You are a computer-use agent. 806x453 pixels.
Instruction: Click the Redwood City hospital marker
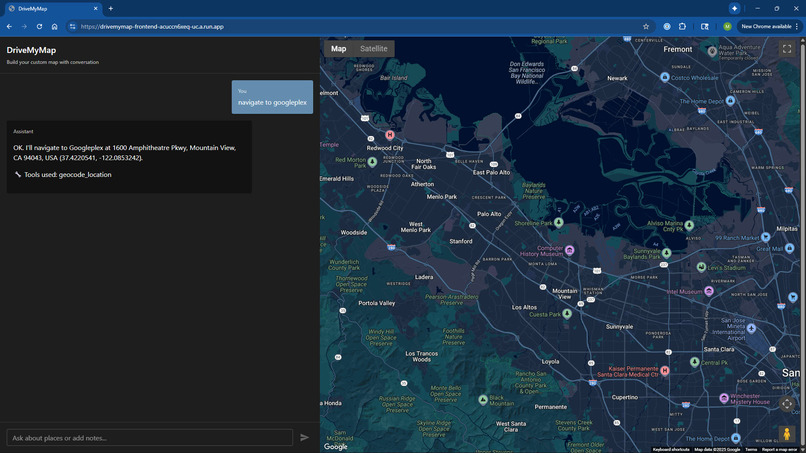pyautogui.click(x=390, y=135)
